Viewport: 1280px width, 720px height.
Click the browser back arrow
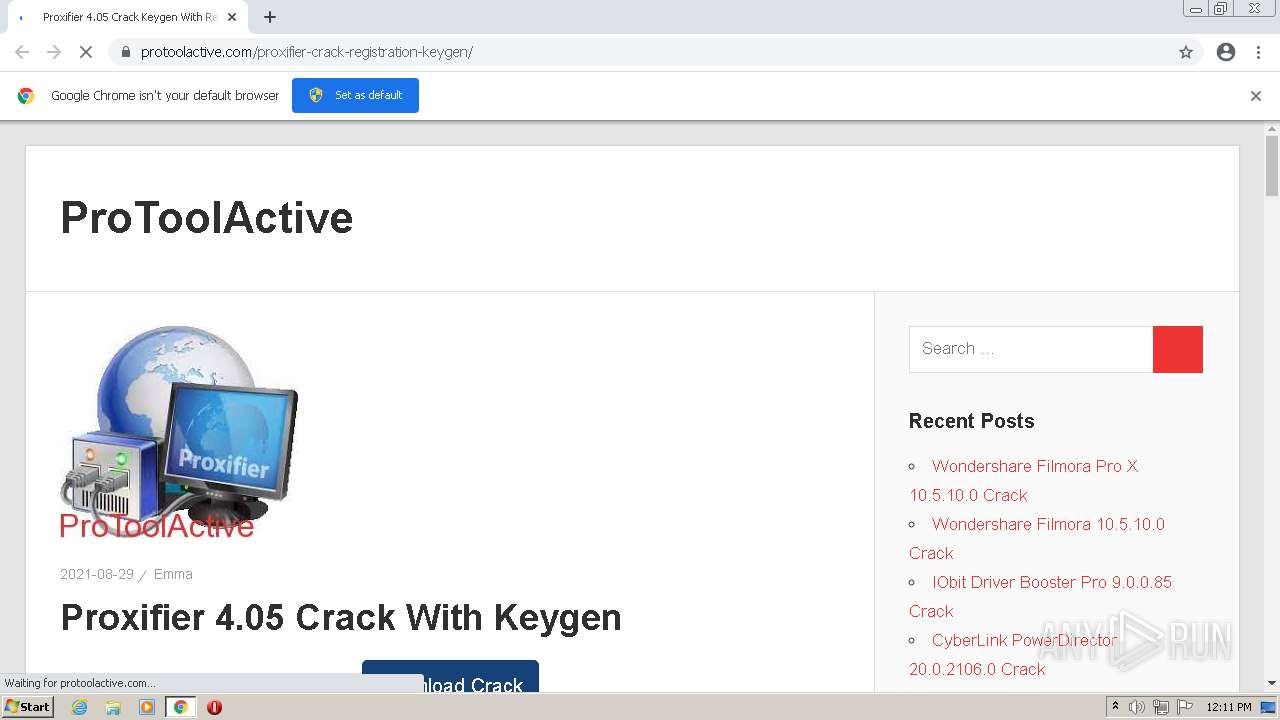click(x=22, y=52)
